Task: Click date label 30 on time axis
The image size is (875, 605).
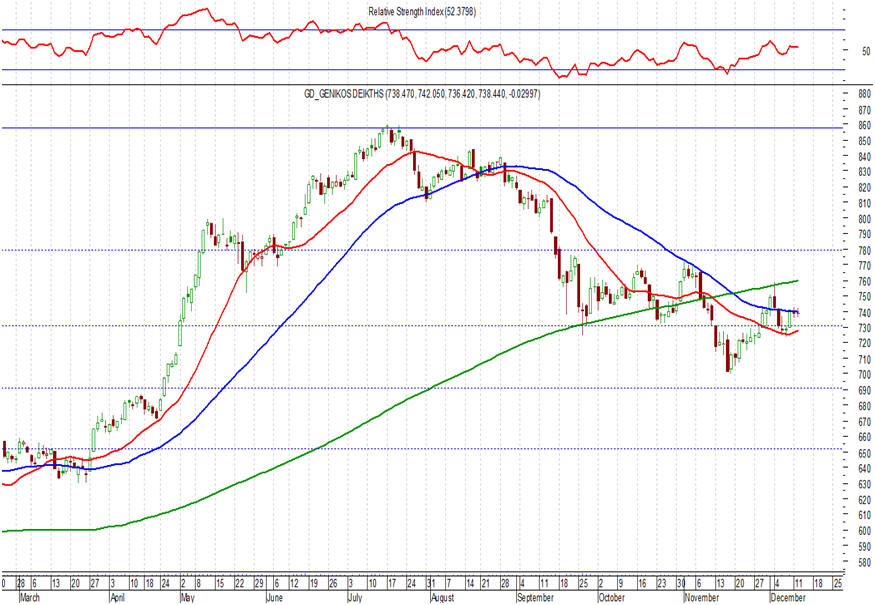Action: (x=681, y=583)
